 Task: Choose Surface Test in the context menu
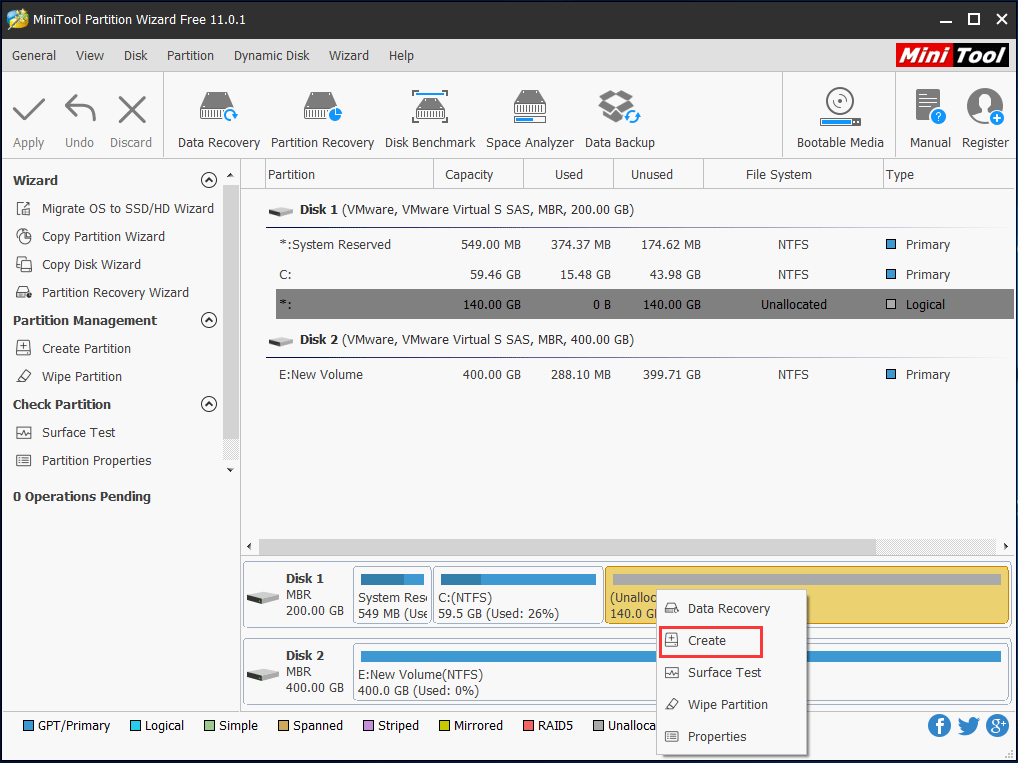[732, 672]
